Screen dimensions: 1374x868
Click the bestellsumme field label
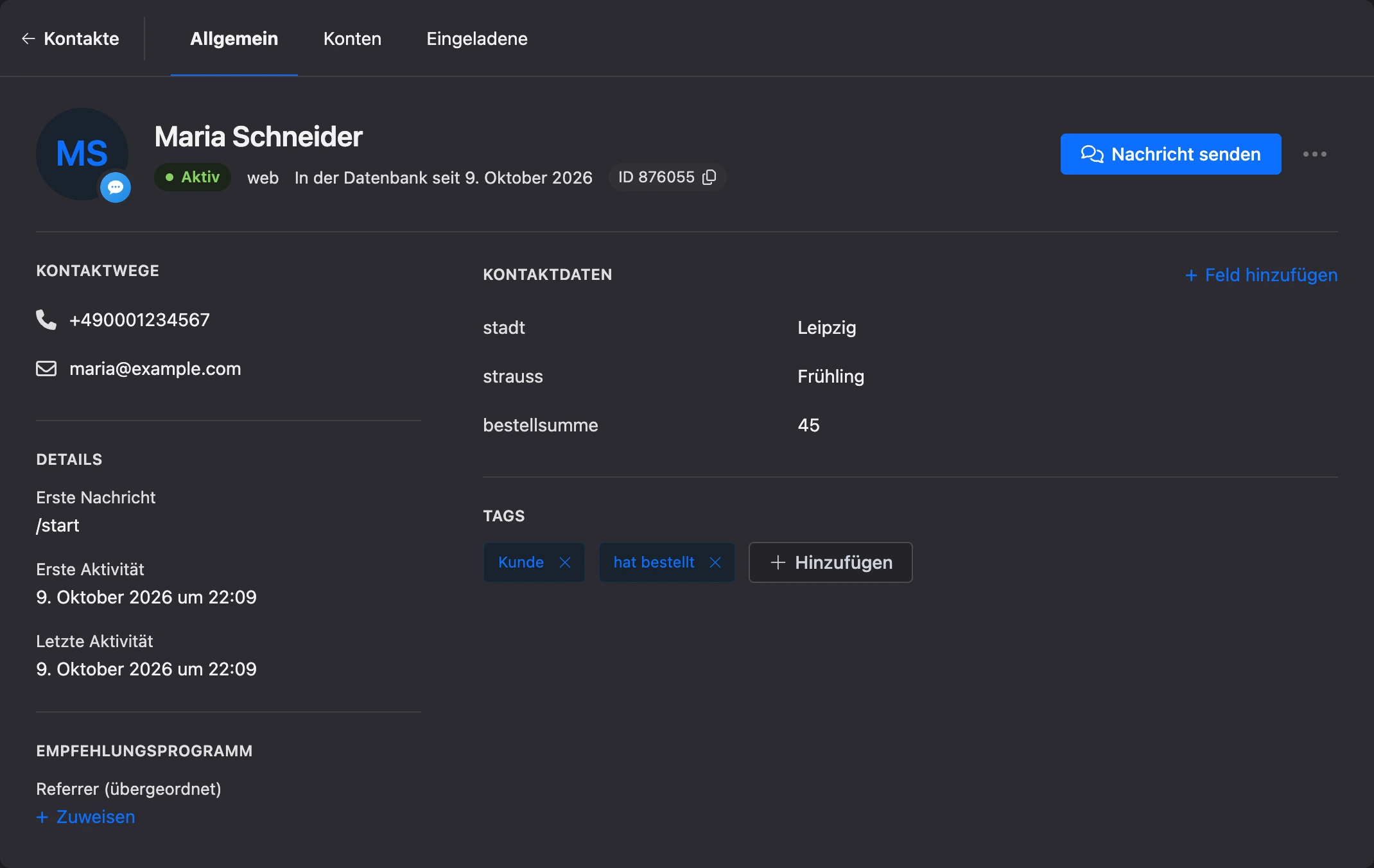(x=541, y=425)
